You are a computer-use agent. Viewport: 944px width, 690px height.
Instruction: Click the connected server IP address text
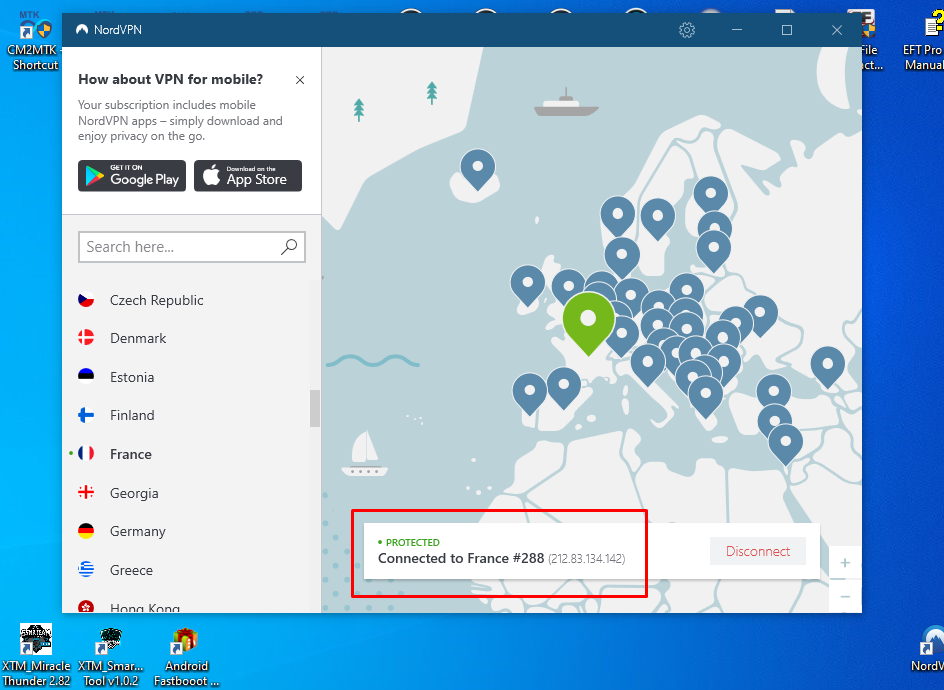click(586, 559)
